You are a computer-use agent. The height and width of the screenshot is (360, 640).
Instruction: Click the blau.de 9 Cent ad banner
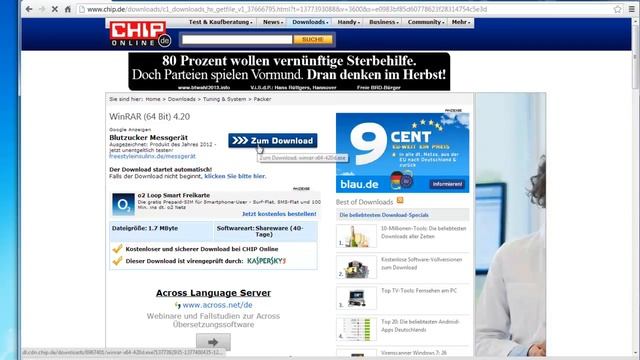tap(402, 153)
